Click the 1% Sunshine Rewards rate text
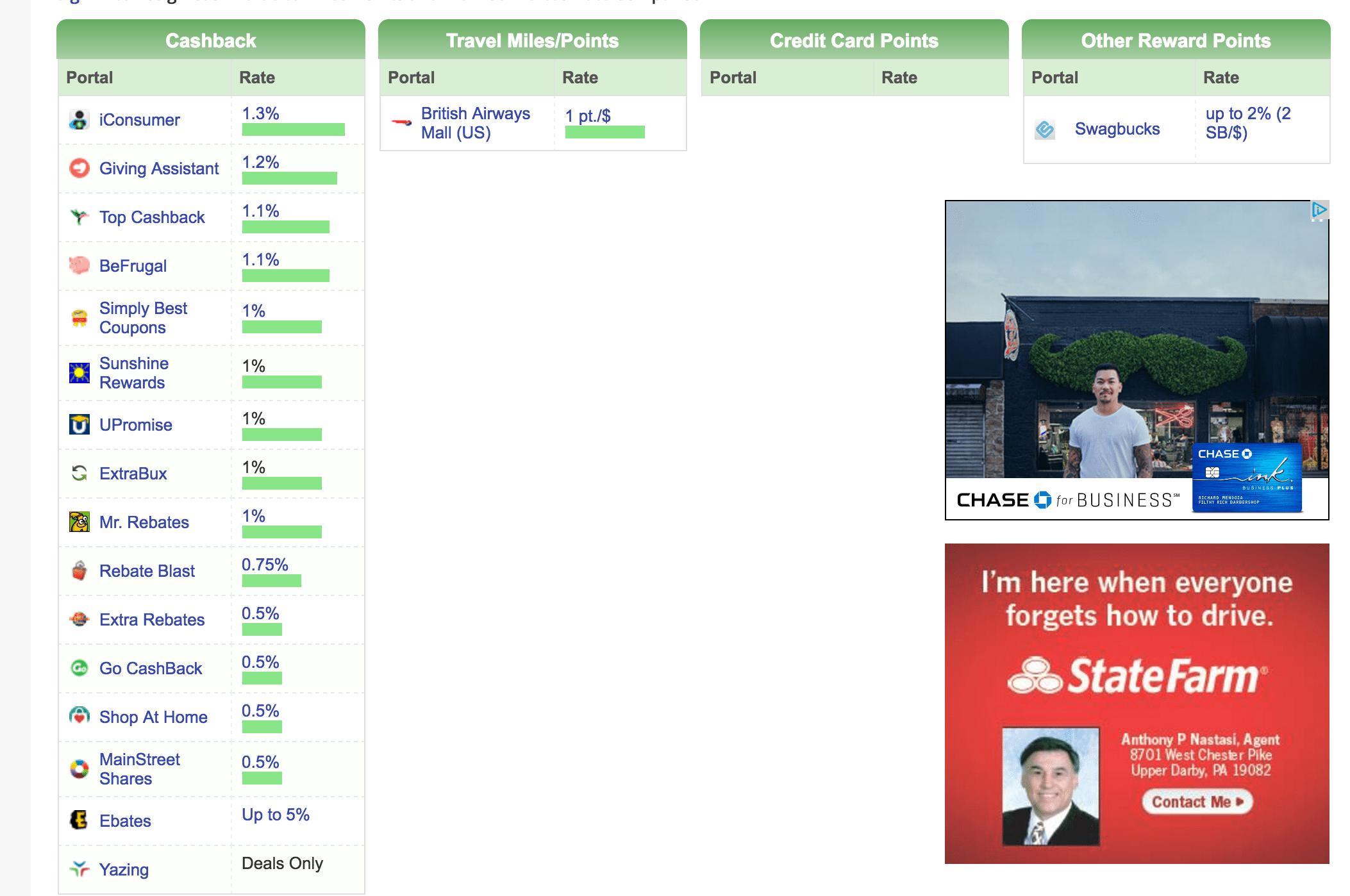 [253, 366]
